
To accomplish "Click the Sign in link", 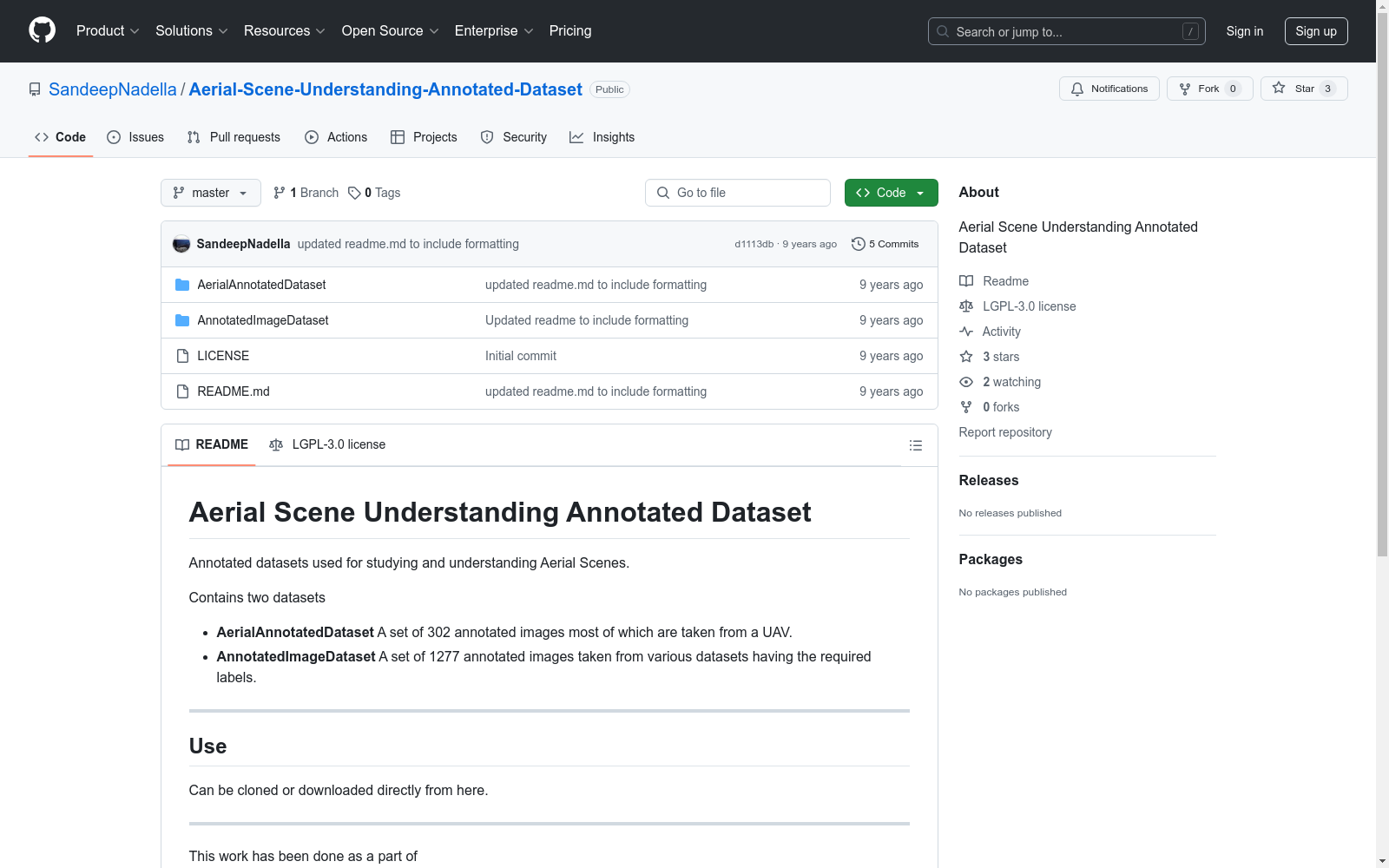I will (x=1245, y=31).
